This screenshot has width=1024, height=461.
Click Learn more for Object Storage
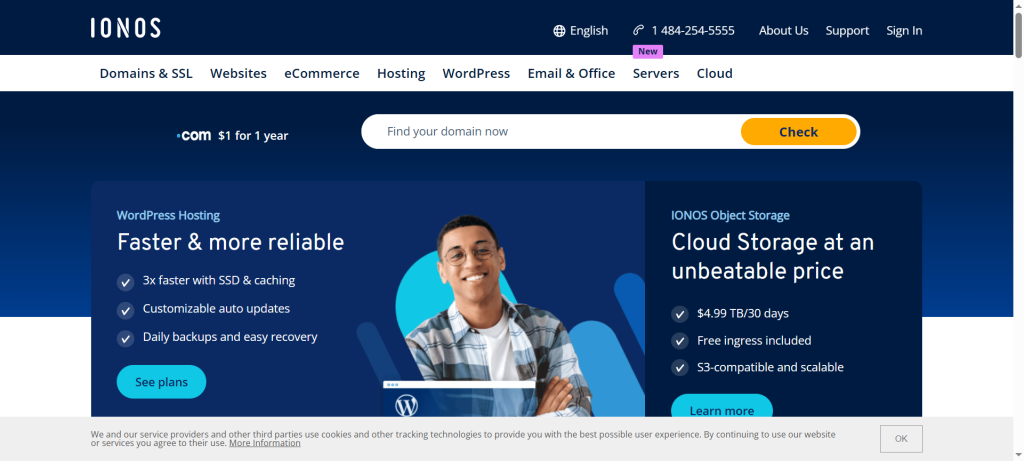click(x=721, y=409)
